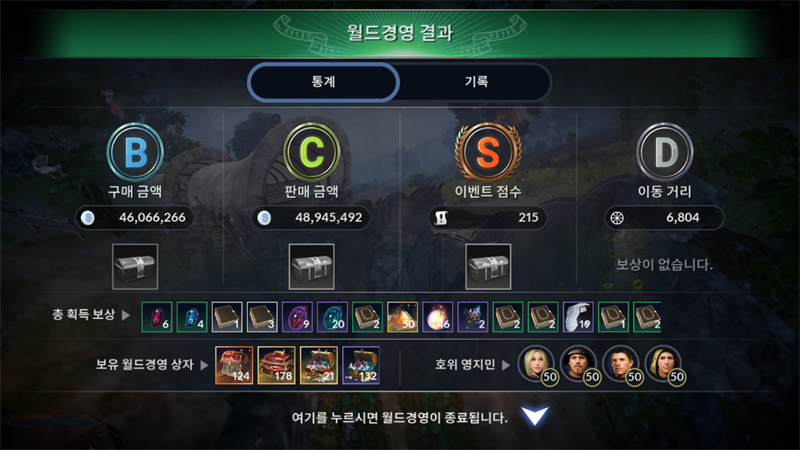Select the orange crystal reward with count 50
Viewport: 800px width, 450px height.
(x=403, y=317)
